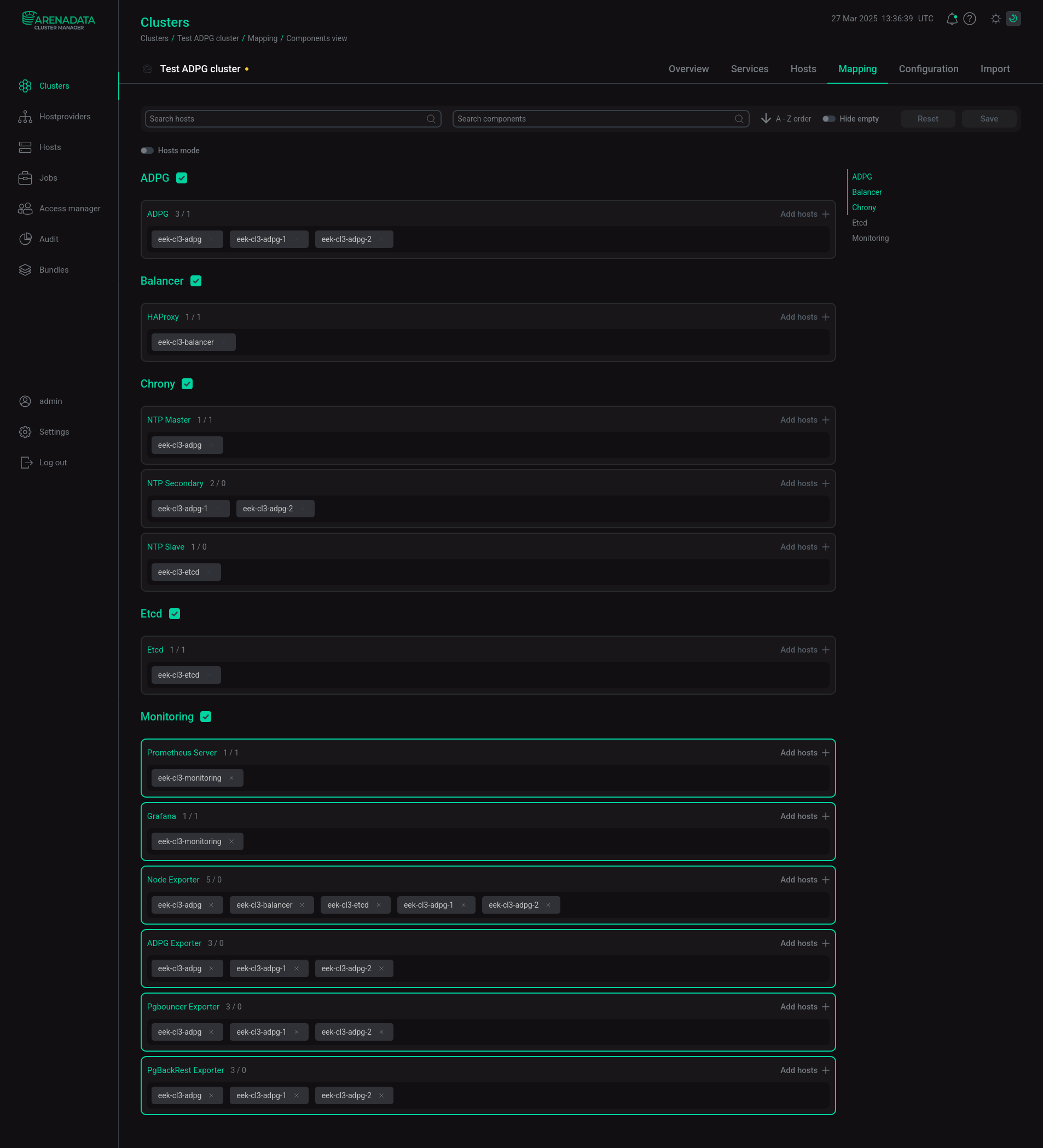1043x1148 pixels.
Task: Uncheck the Monitoring service checkbox
Action: point(206,717)
